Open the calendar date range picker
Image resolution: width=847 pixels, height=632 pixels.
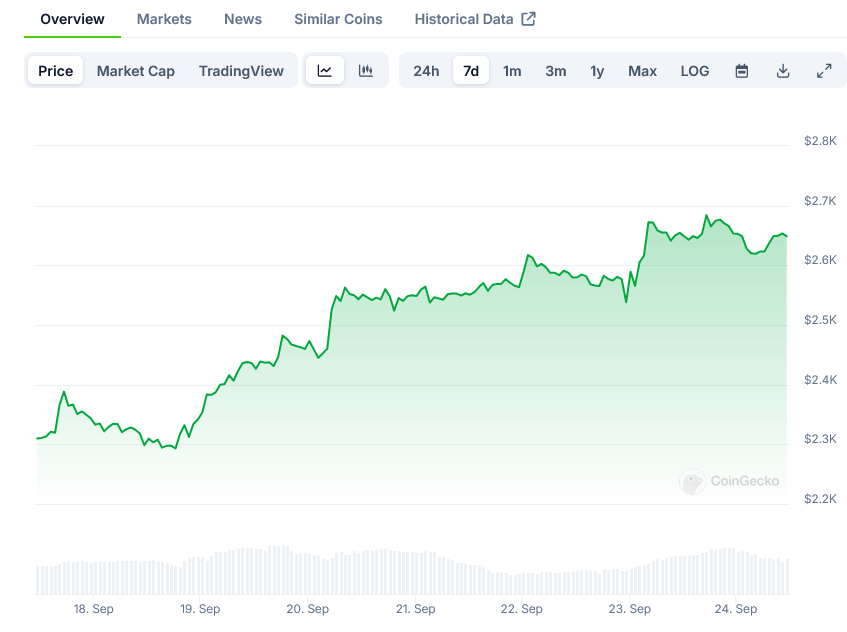point(741,71)
